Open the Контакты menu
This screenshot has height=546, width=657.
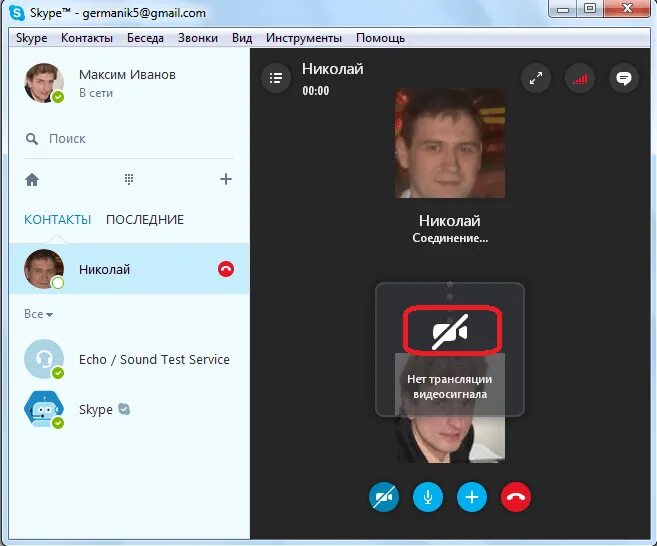click(87, 38)
